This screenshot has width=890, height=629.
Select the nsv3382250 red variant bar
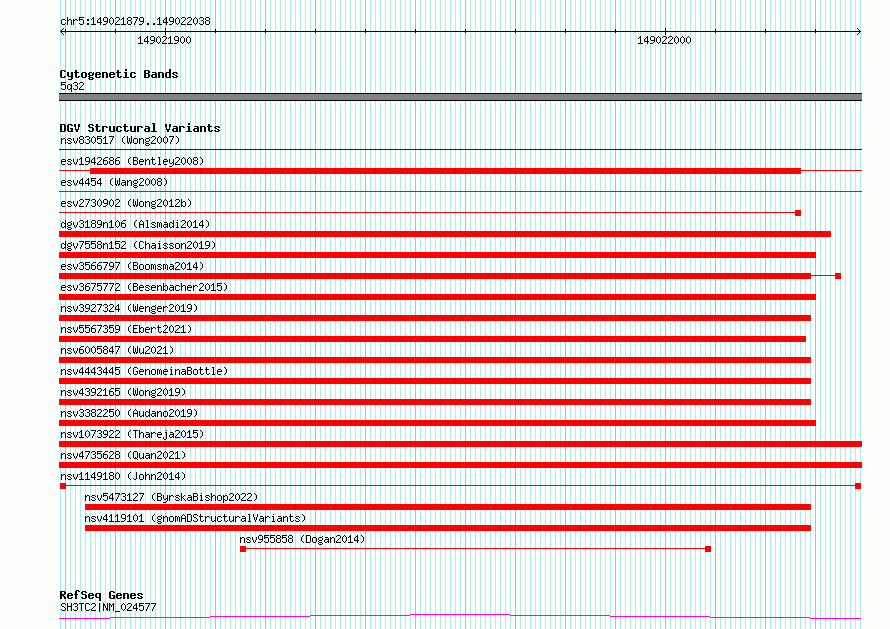coord(437,423)
